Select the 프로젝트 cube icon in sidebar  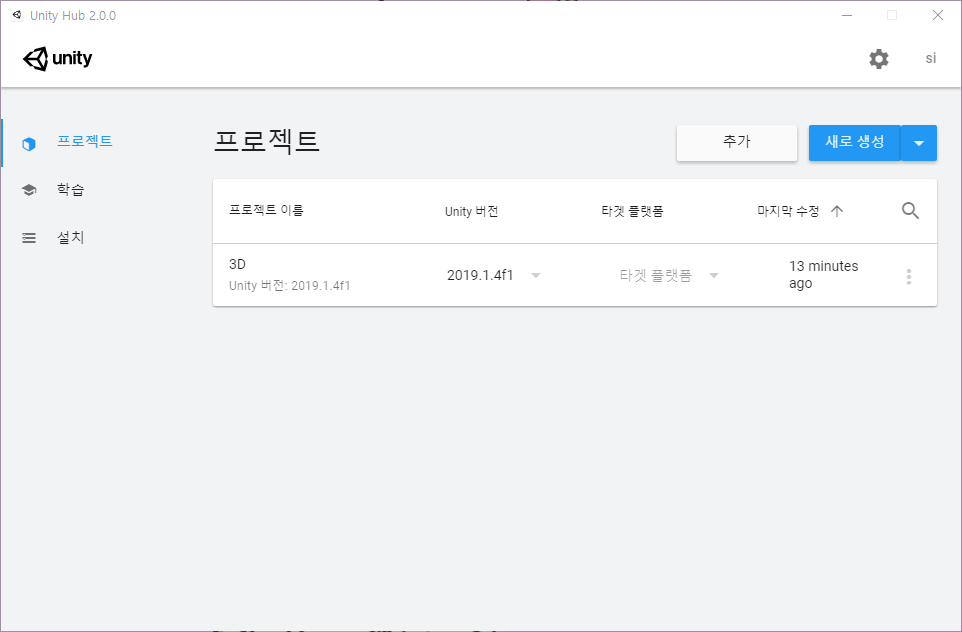pyautogui.click(x=29, y=144)
